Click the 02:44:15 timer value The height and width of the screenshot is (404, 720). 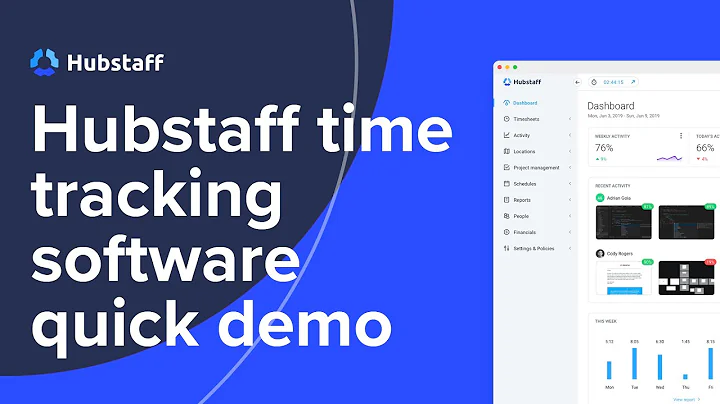coord(613,82)
